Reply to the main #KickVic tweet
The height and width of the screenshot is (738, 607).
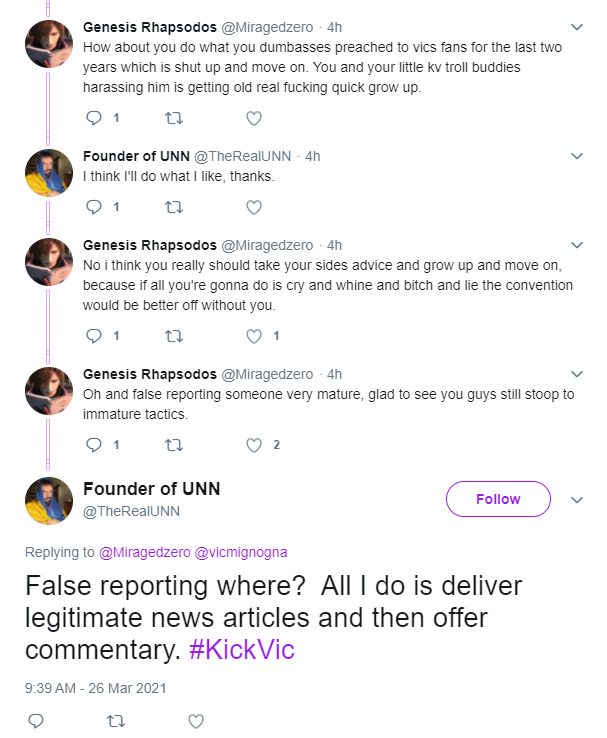(36, 721)
